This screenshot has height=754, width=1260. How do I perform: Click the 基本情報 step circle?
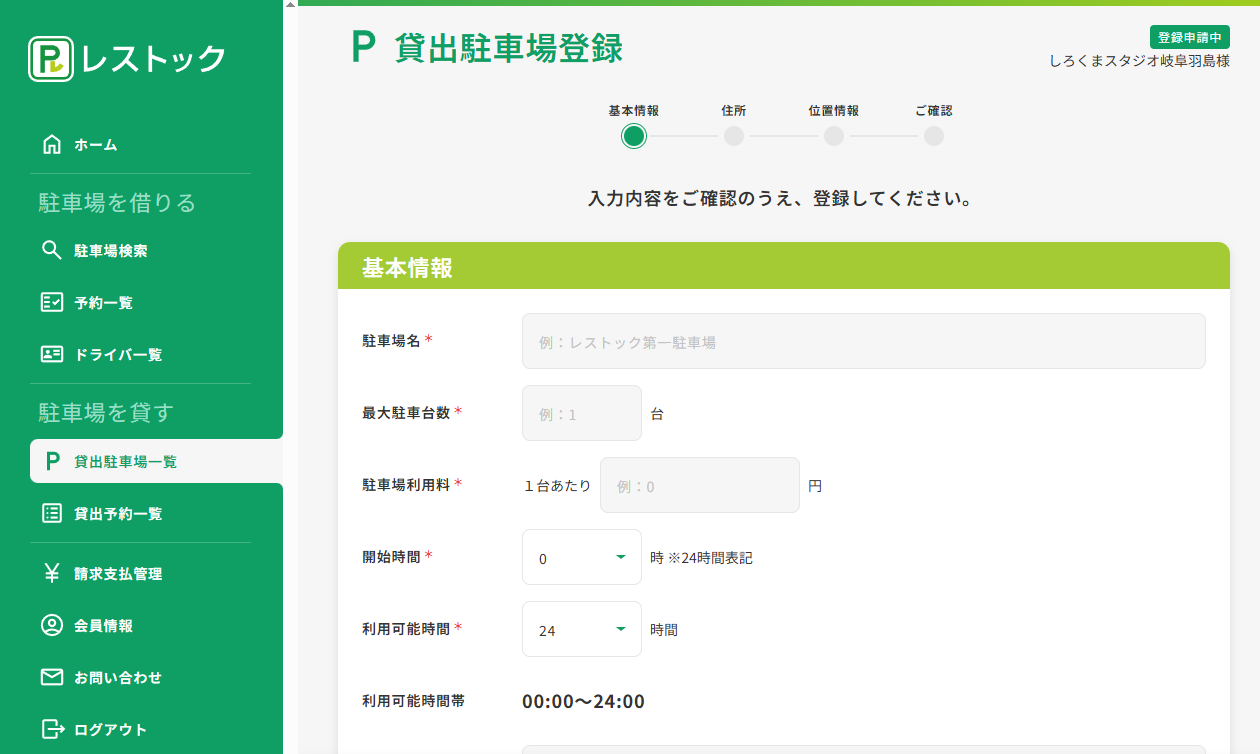pyautogui.click(x=633, y=136)
